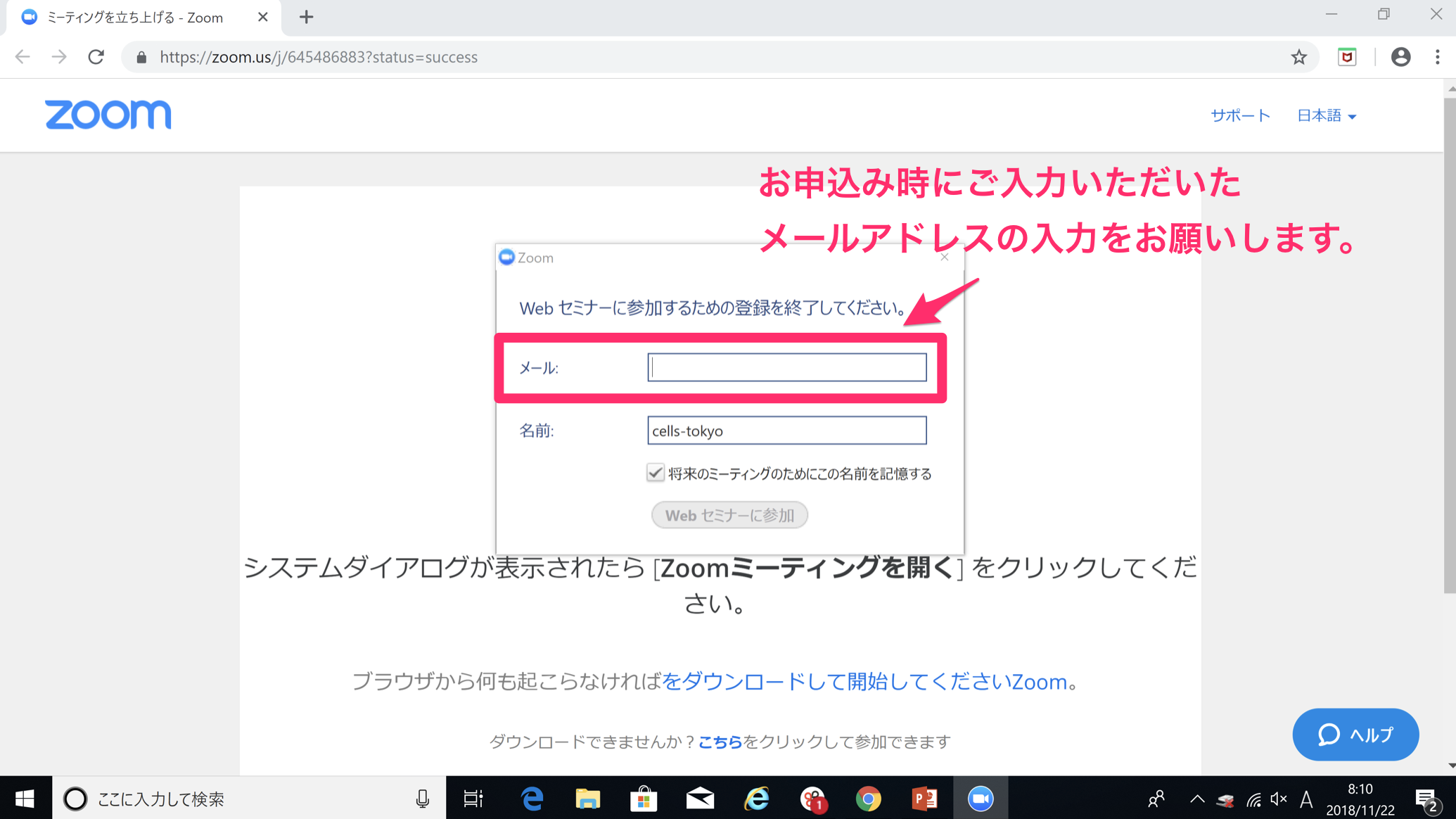The width and height of the screenshot is (1456, 819).
Task: Open taskbar app with red badge
Action: (813, 799)
